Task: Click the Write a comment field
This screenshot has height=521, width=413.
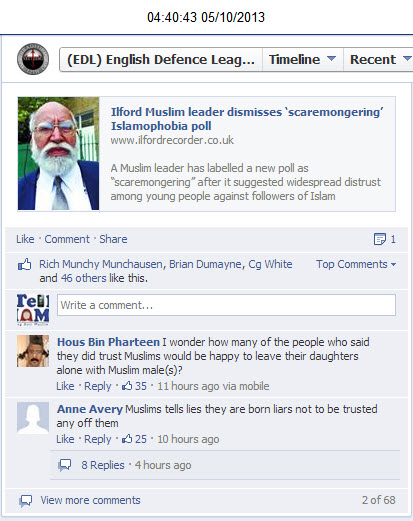Action: pyautogui.click(x=226, y=305)
